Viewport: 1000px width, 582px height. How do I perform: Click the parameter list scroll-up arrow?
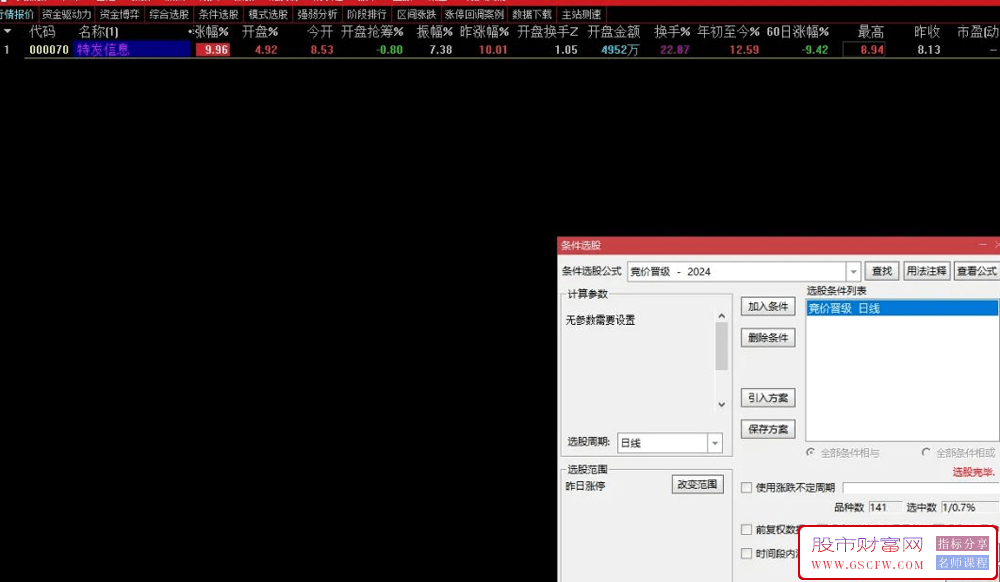(721, 316)
